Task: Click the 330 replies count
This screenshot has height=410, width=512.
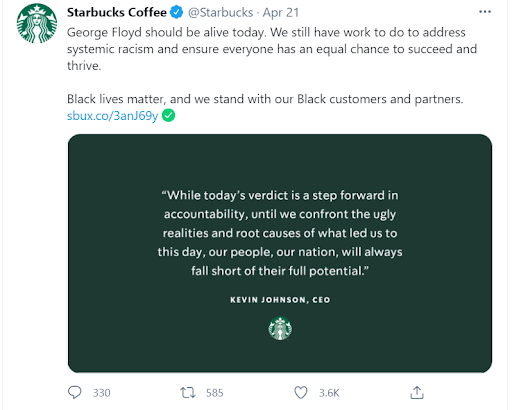Action: click(101, 393)
